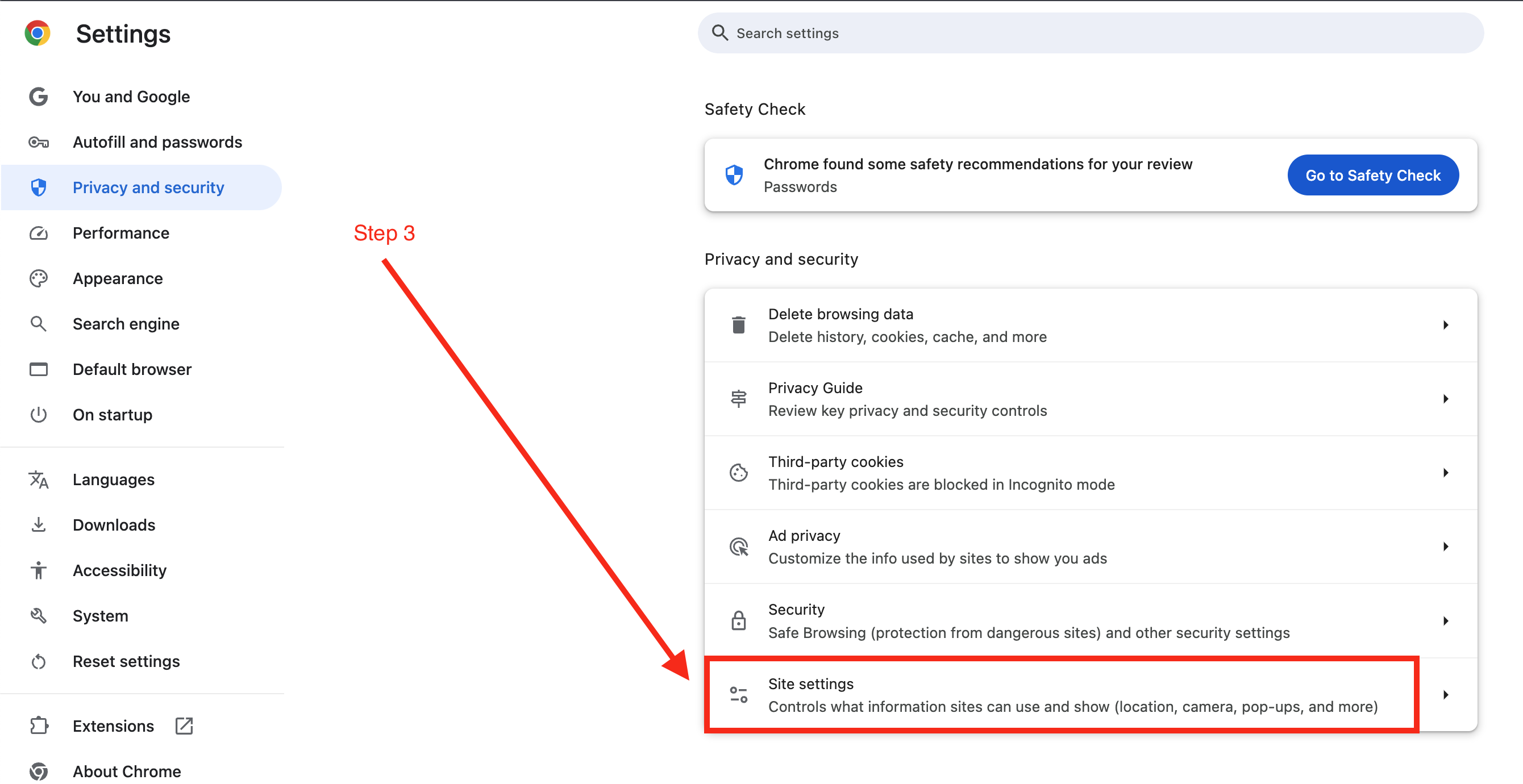
Task: Click the Appearance palette icon
Action: [39, 278]
